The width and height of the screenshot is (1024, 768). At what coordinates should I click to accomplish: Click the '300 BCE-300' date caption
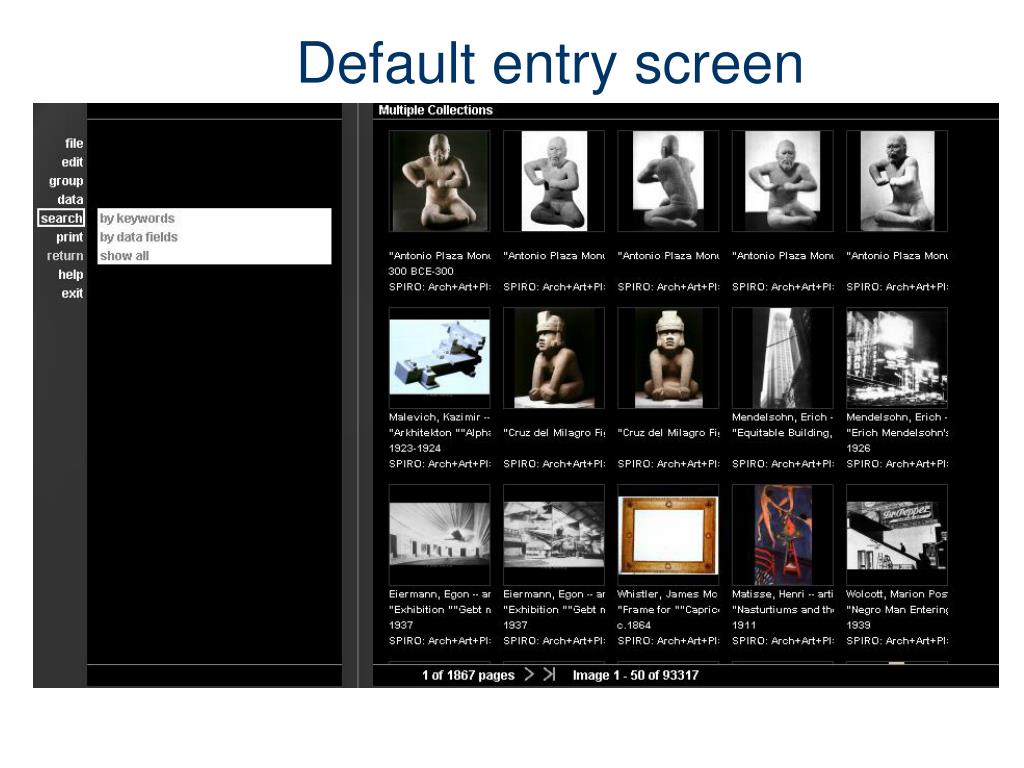pos(421,271)
